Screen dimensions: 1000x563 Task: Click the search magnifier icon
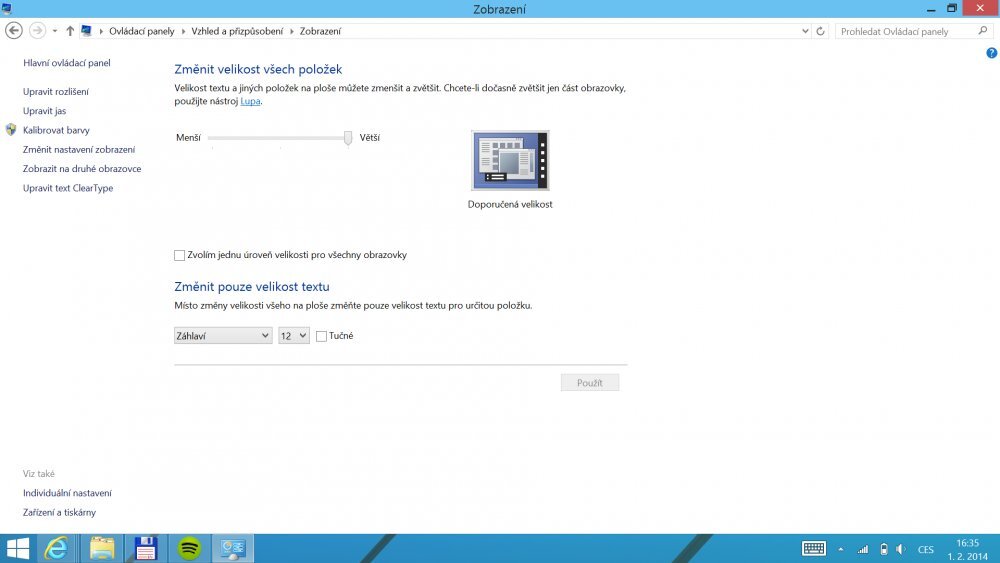pyautogui.click(x=983, y=31)
